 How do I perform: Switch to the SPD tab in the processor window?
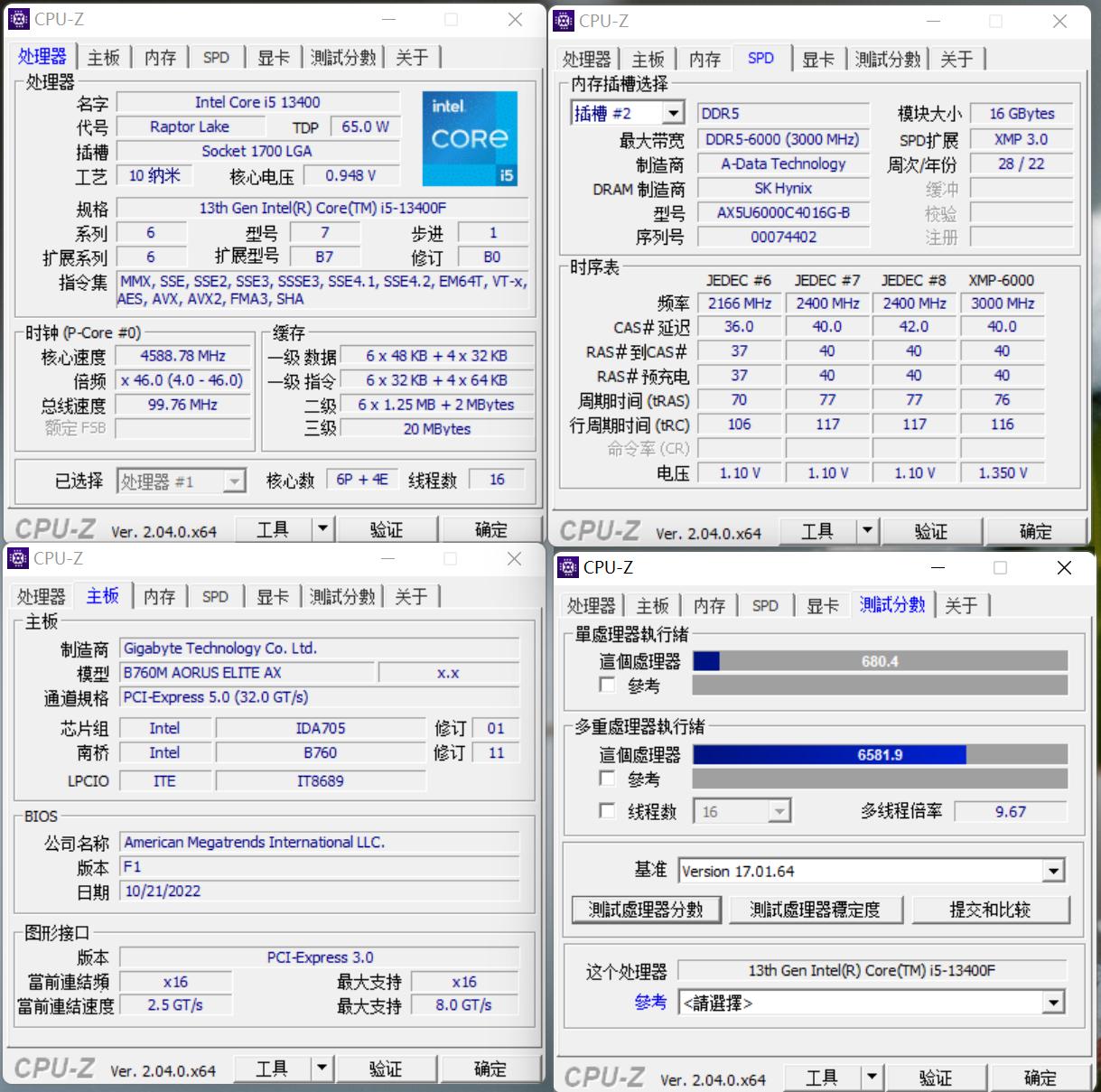(216, 56)
